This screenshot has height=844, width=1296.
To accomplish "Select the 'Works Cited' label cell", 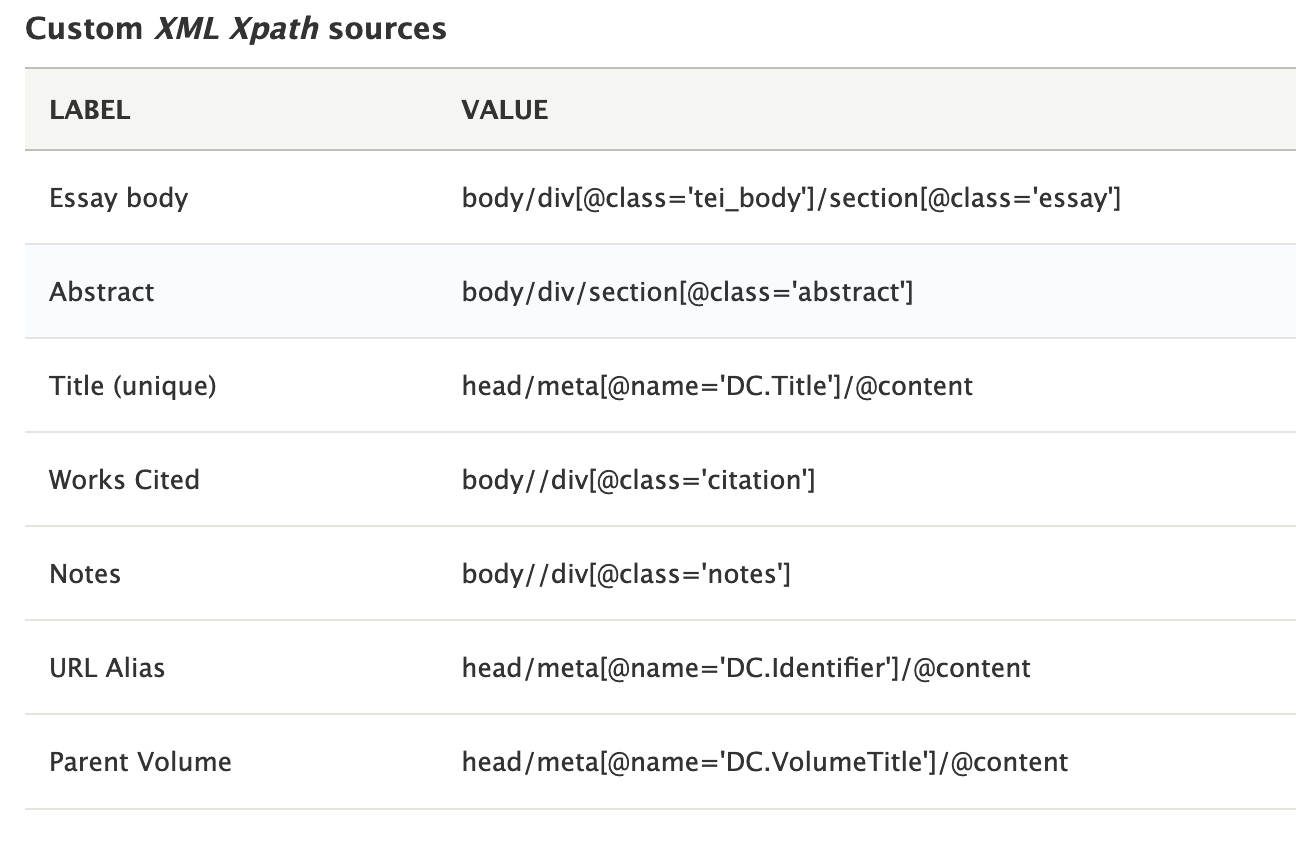I will coord(125,480).
